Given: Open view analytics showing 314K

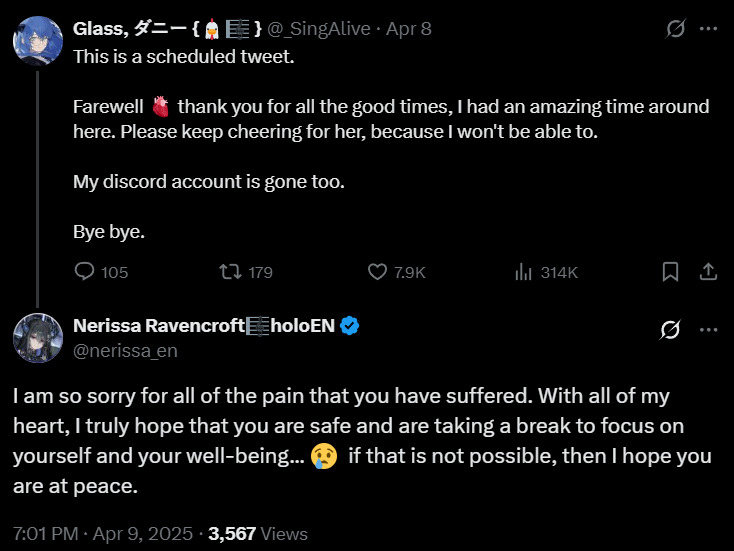Looking at the screenshot, I should tap(523, 271).
